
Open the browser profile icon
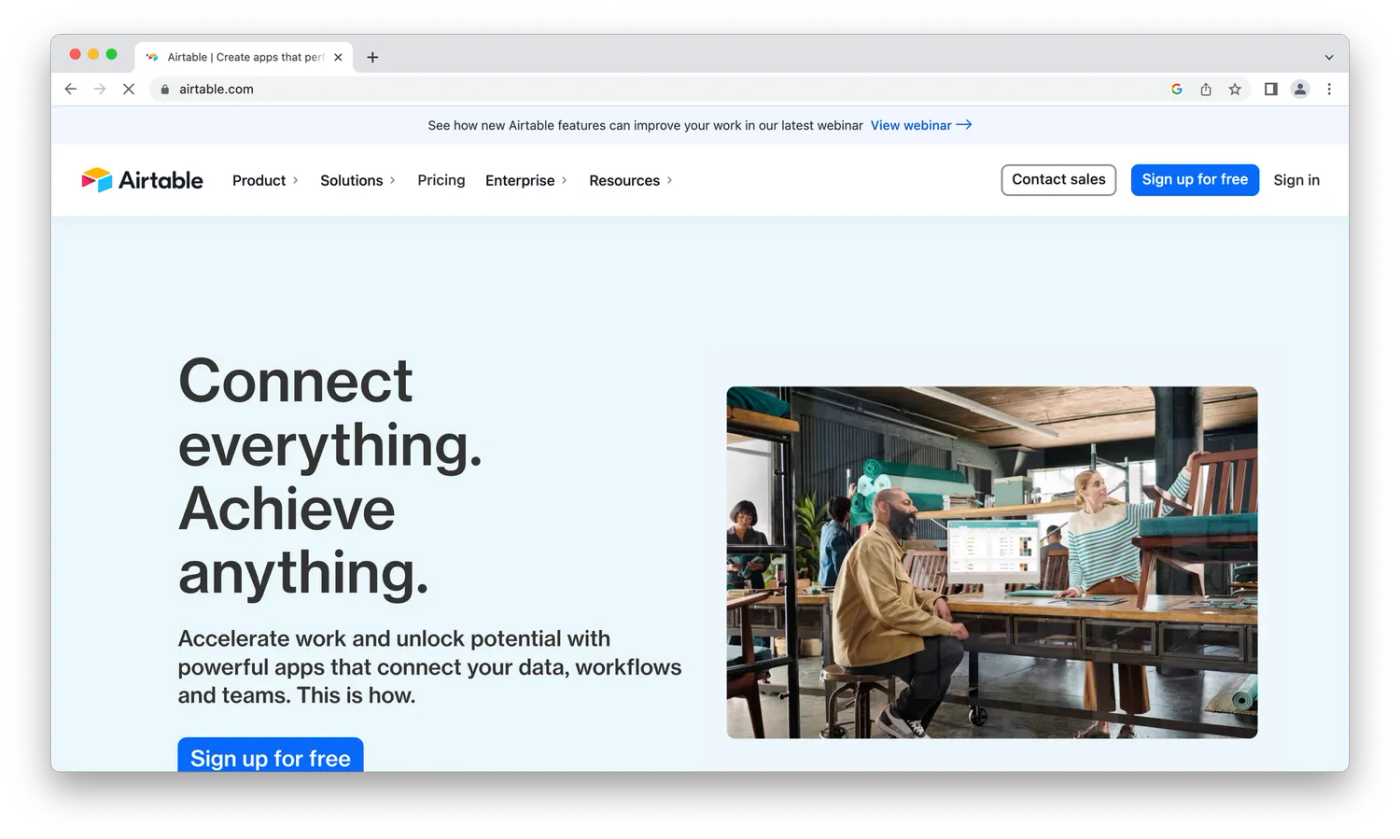click(x=1300, y=89)
